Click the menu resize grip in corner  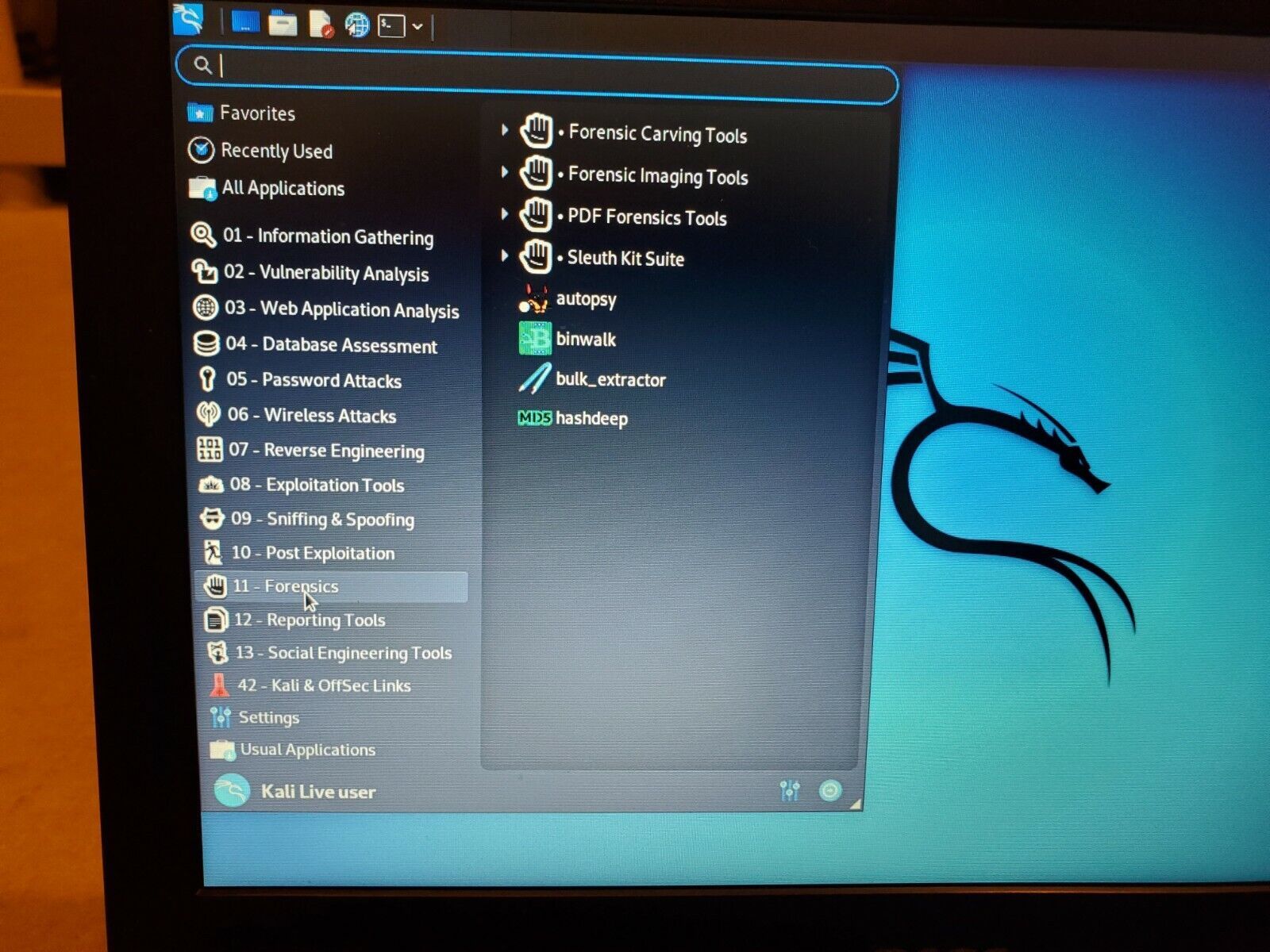click(855, 804)
